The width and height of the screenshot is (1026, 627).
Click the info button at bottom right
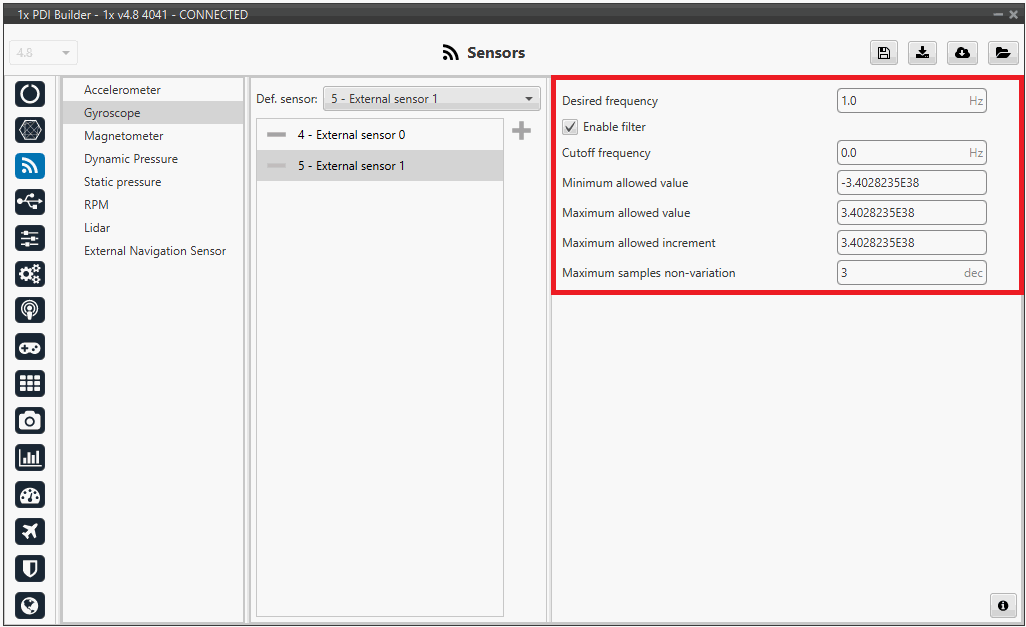click(1002, 605)
